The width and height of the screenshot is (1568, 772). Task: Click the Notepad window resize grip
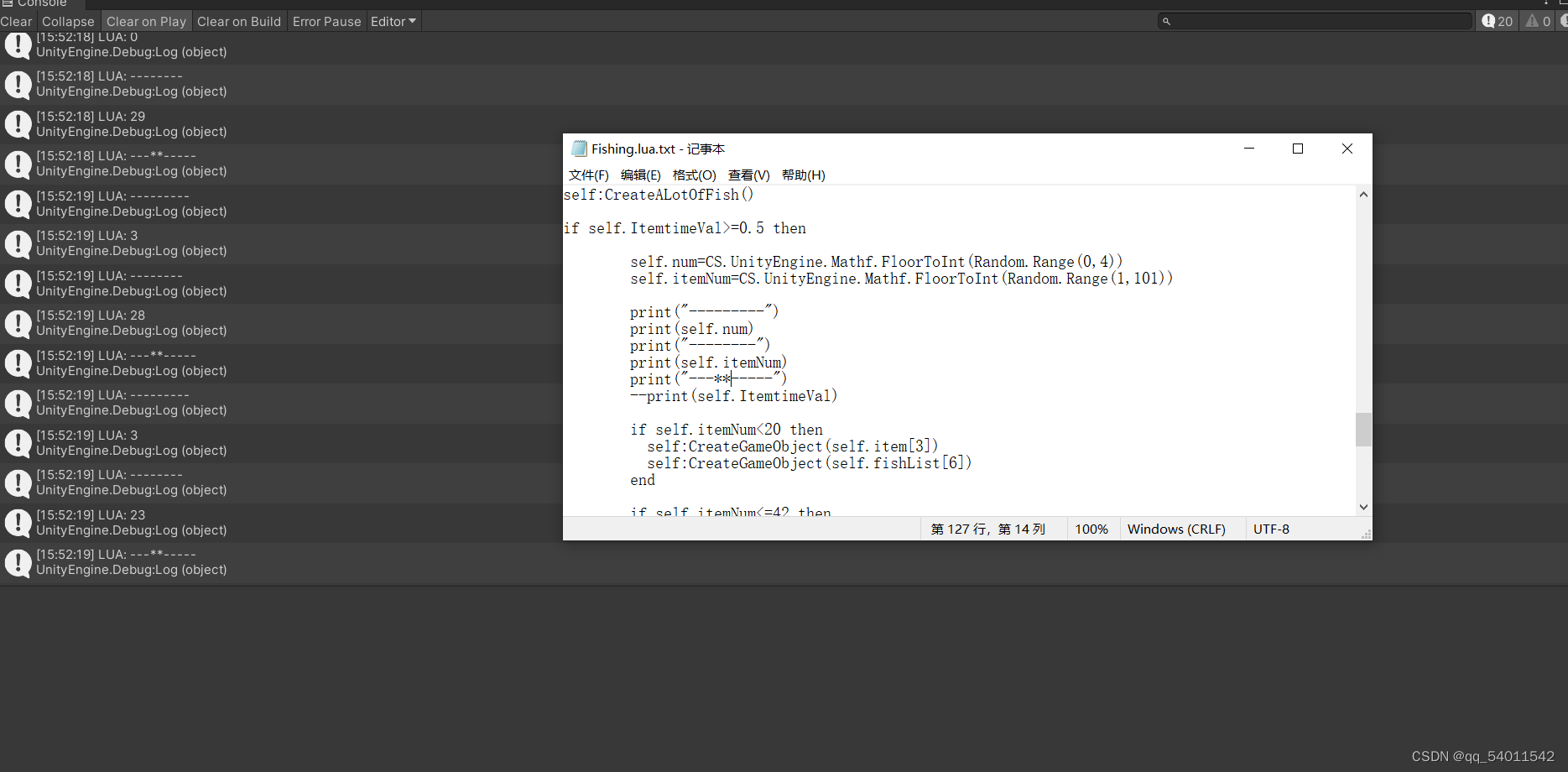[1366, 534]
